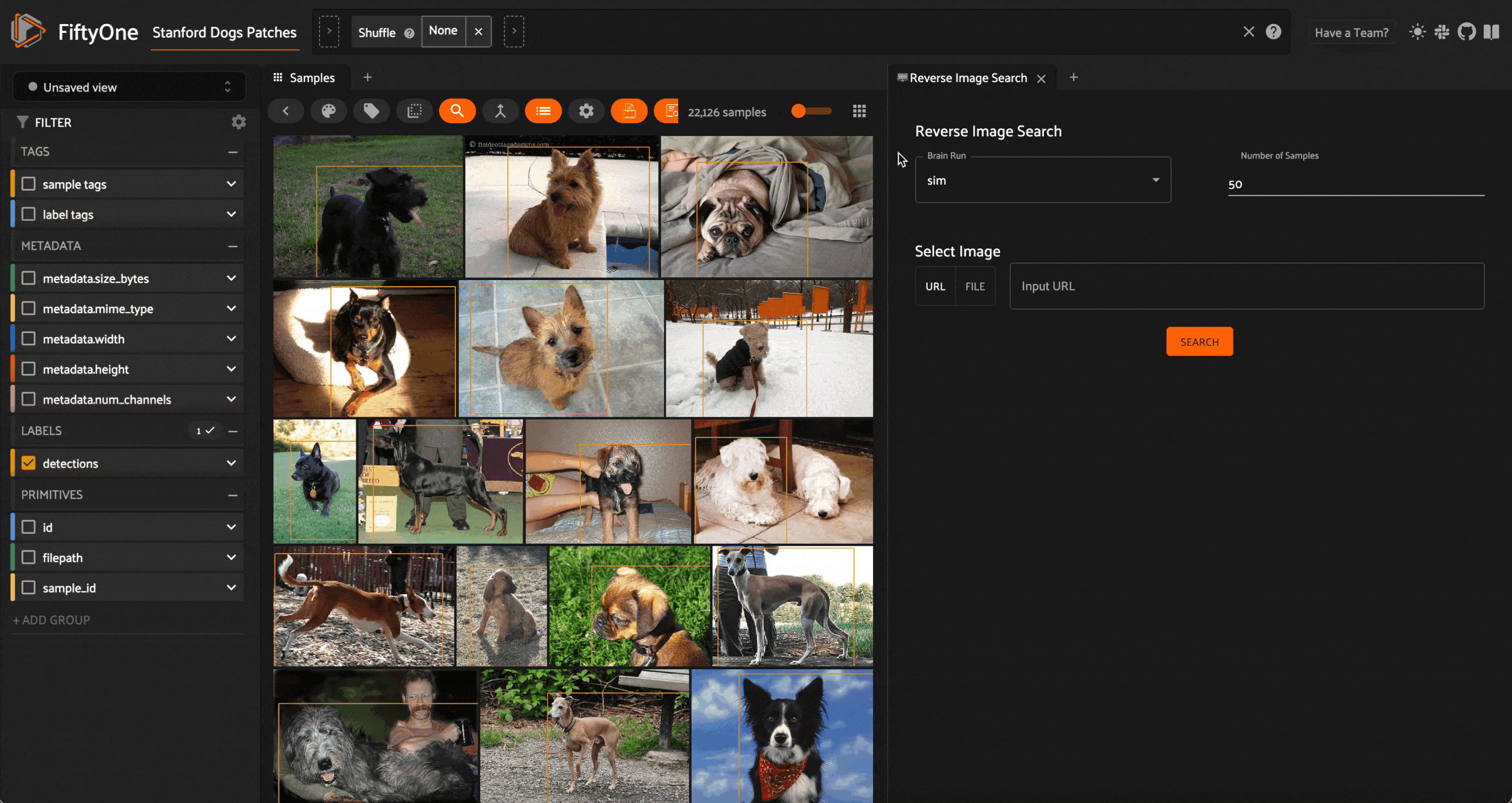The height and width of the screenshot is (803, 1512).
Task: Open display options gear in samples toolbar
Action: (586, 111)
